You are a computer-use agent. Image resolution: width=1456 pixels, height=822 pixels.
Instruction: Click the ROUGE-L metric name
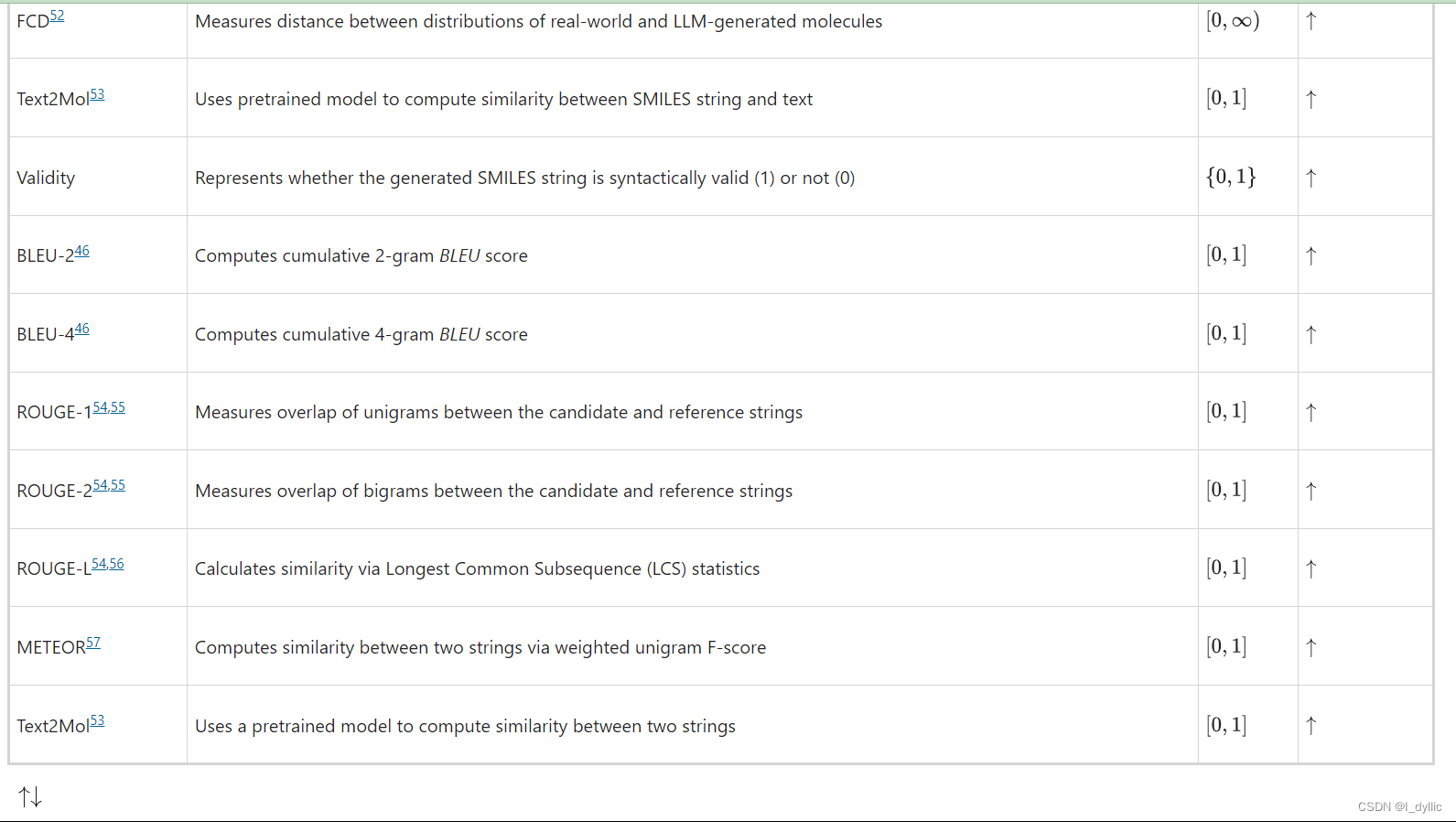54,569
